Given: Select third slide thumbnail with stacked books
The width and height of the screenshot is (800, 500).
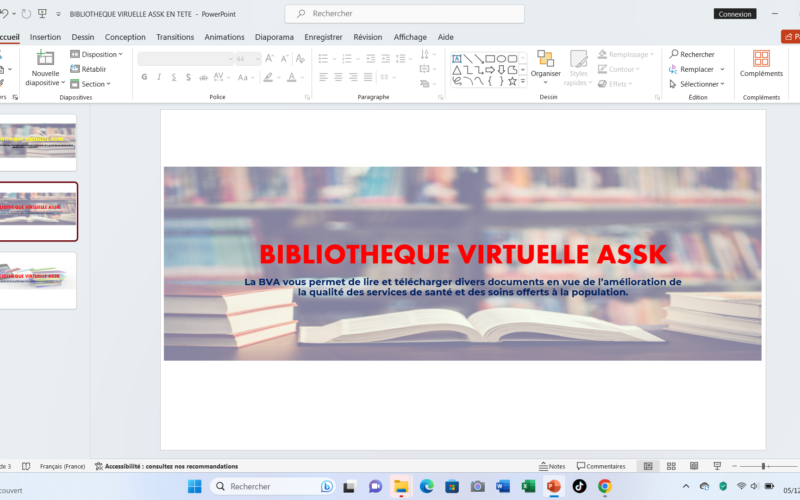Looking at the screenshot, I should coord(38,280).
